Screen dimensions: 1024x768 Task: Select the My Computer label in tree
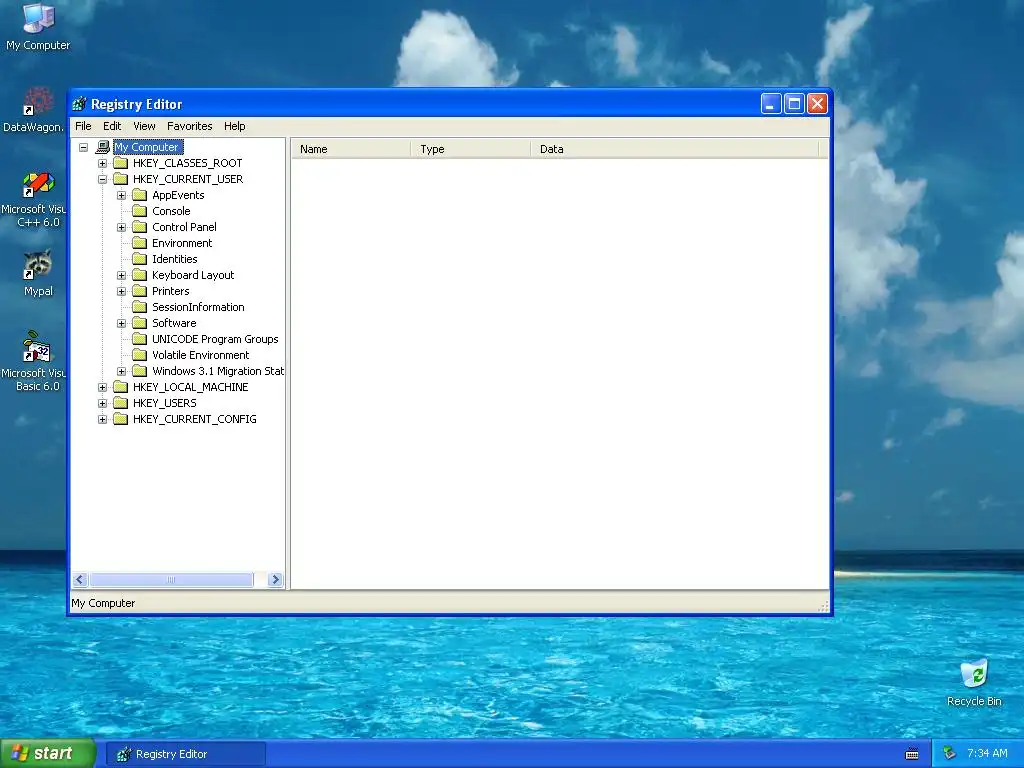(148, 147)
